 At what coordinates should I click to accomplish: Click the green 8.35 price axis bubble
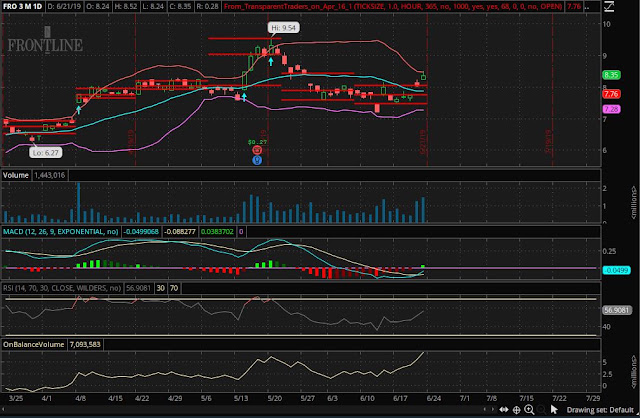pyautogui.click(x=611, y=75)
